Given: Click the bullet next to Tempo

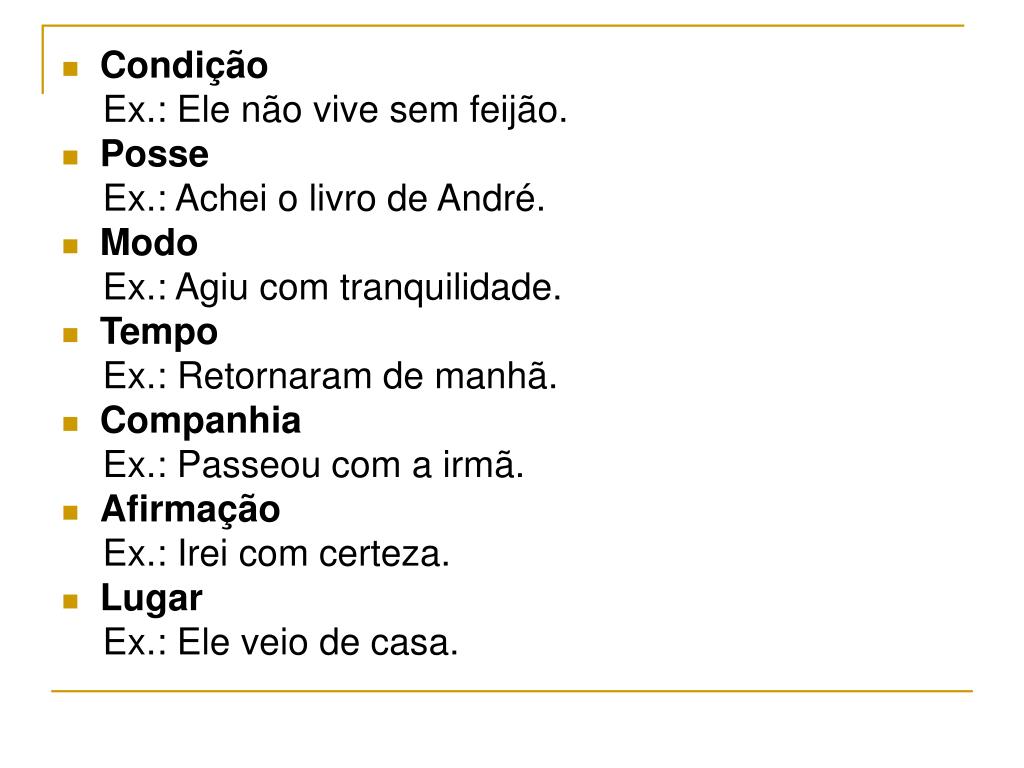Looking at the screenshot, I should 71,335.
